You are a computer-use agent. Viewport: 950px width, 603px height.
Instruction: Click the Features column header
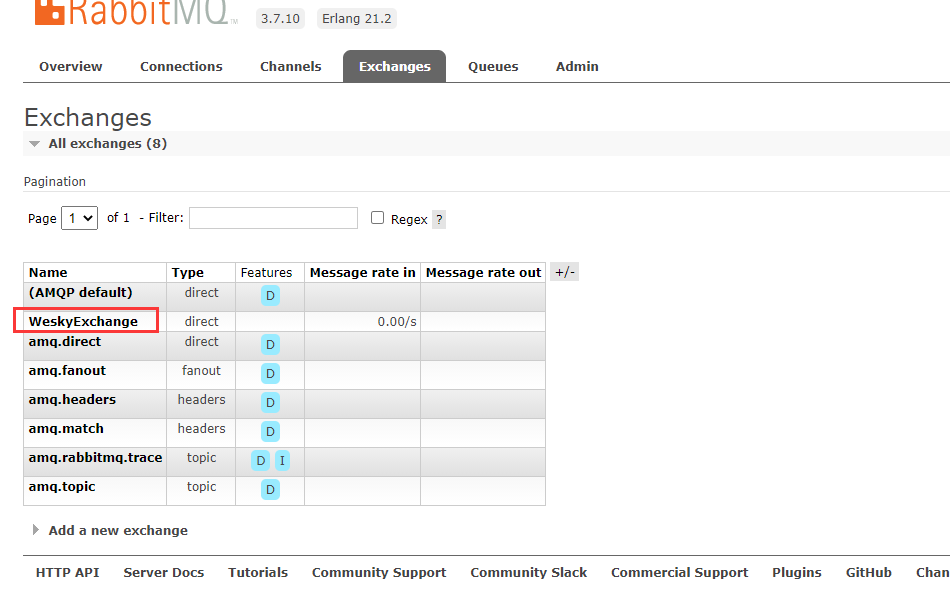tap(266, 273)
